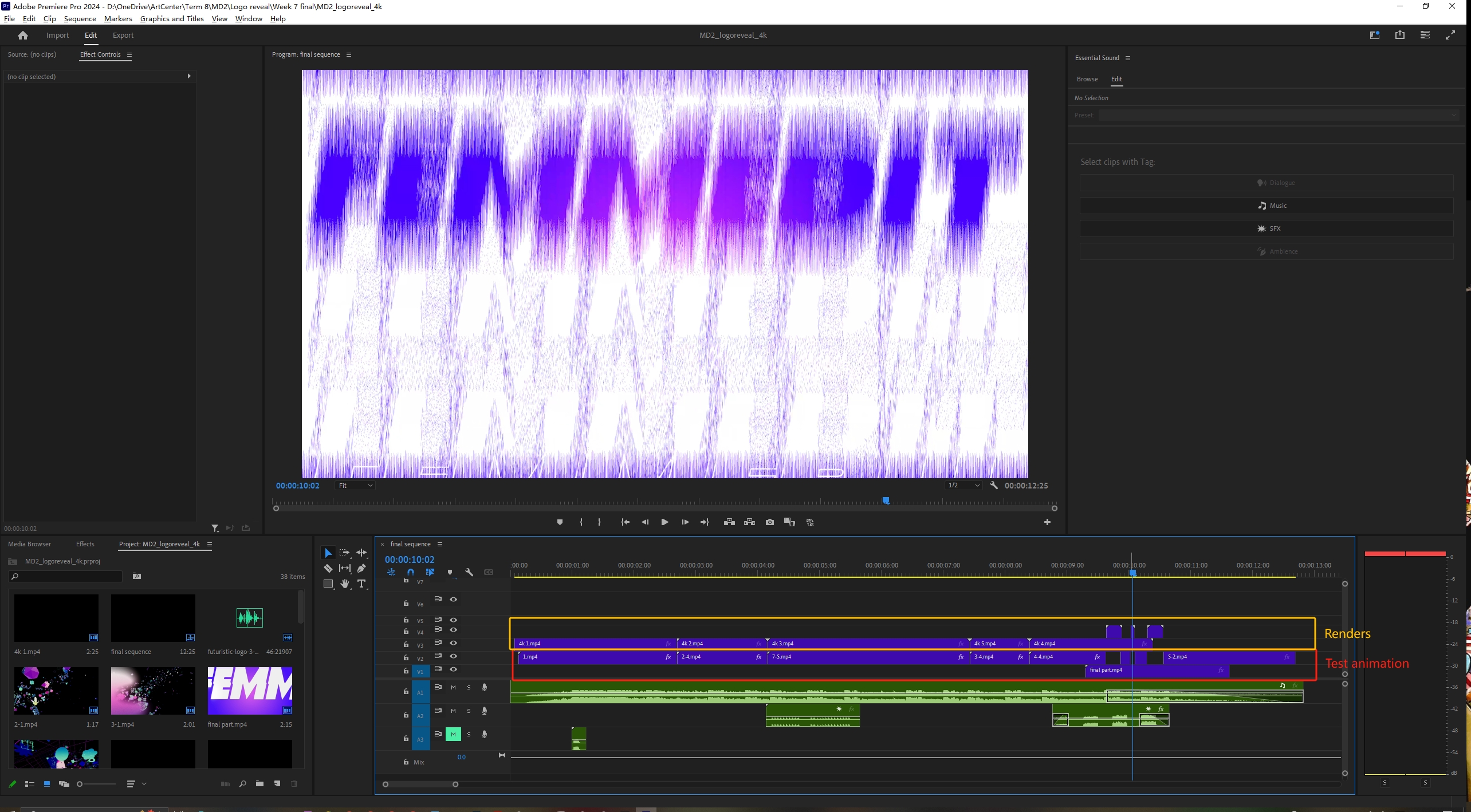Click Export Frame camera icon
The image size is (1471, 812).
tap(770, 522)
